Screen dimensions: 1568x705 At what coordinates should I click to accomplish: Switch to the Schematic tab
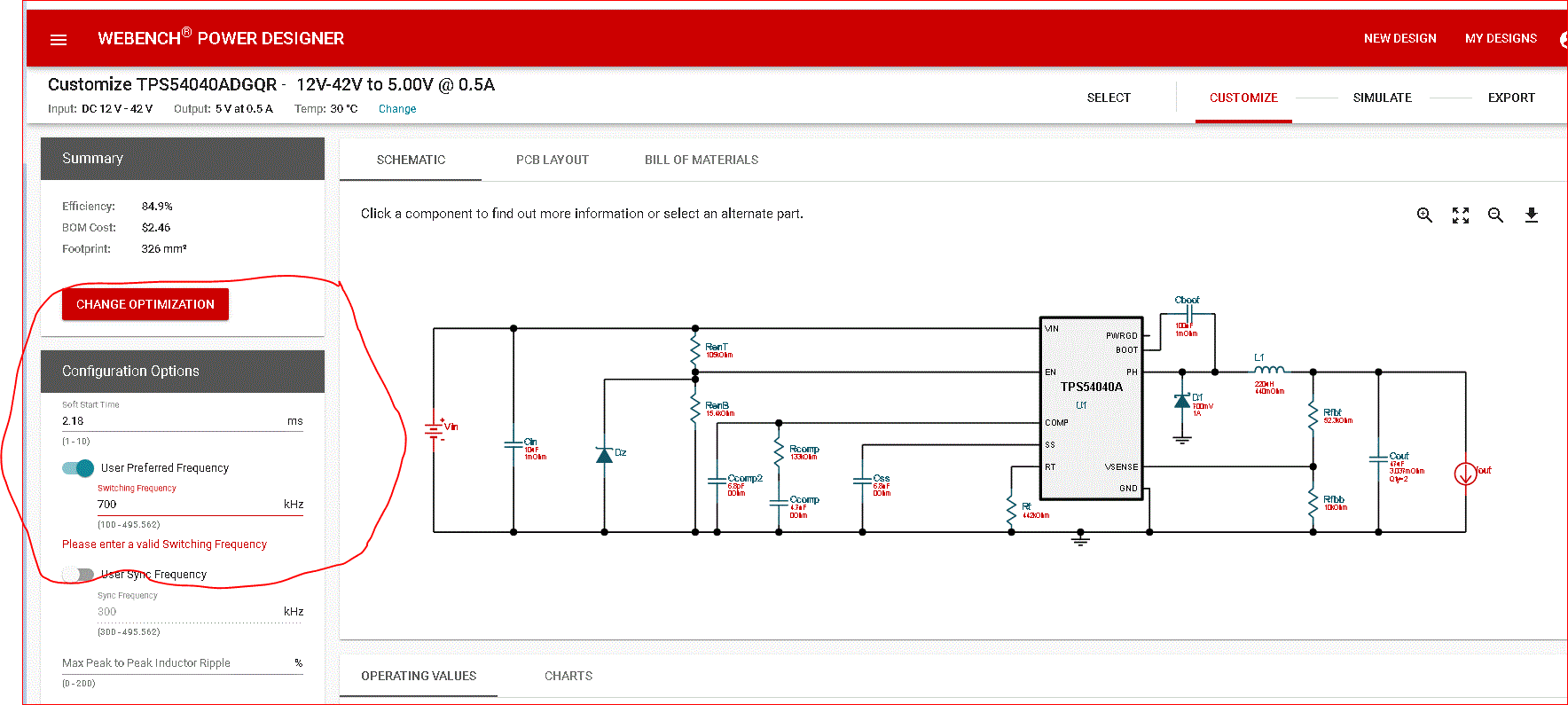click(411, 160)
